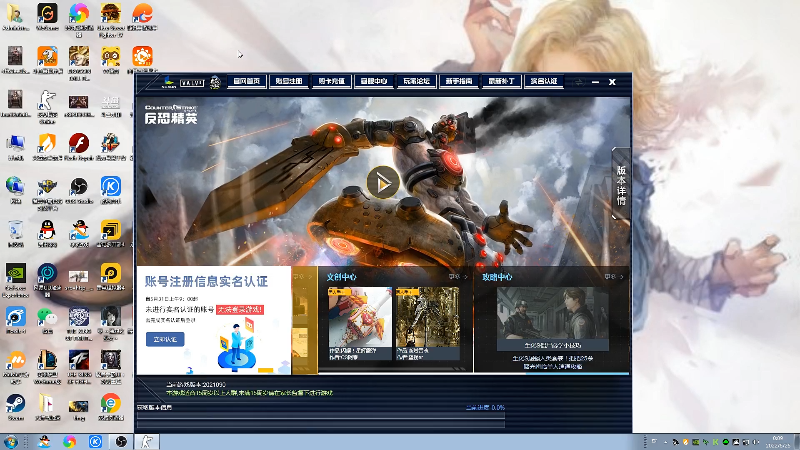Open the WeChat desktop shortcut
The image size is (800, 450).
coord(47,320)
